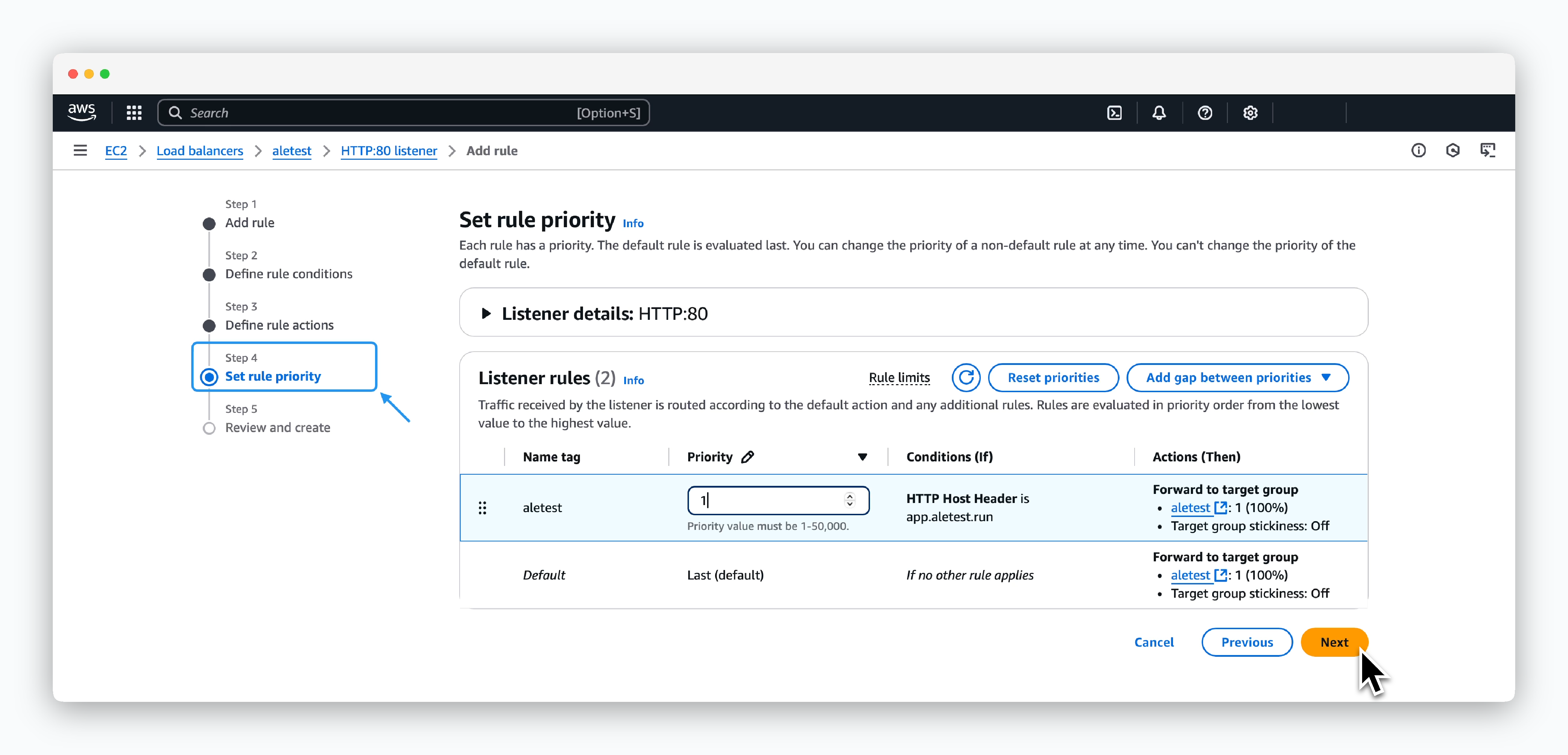Viewport: 1568px width, 755px height.
Task: Click the orange Next button
Action: click(x=1334, y=642)
